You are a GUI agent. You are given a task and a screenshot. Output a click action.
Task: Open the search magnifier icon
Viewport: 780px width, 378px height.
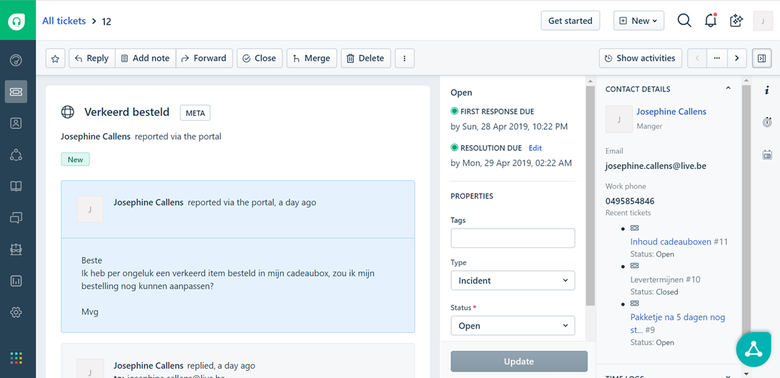pos(684,20)
